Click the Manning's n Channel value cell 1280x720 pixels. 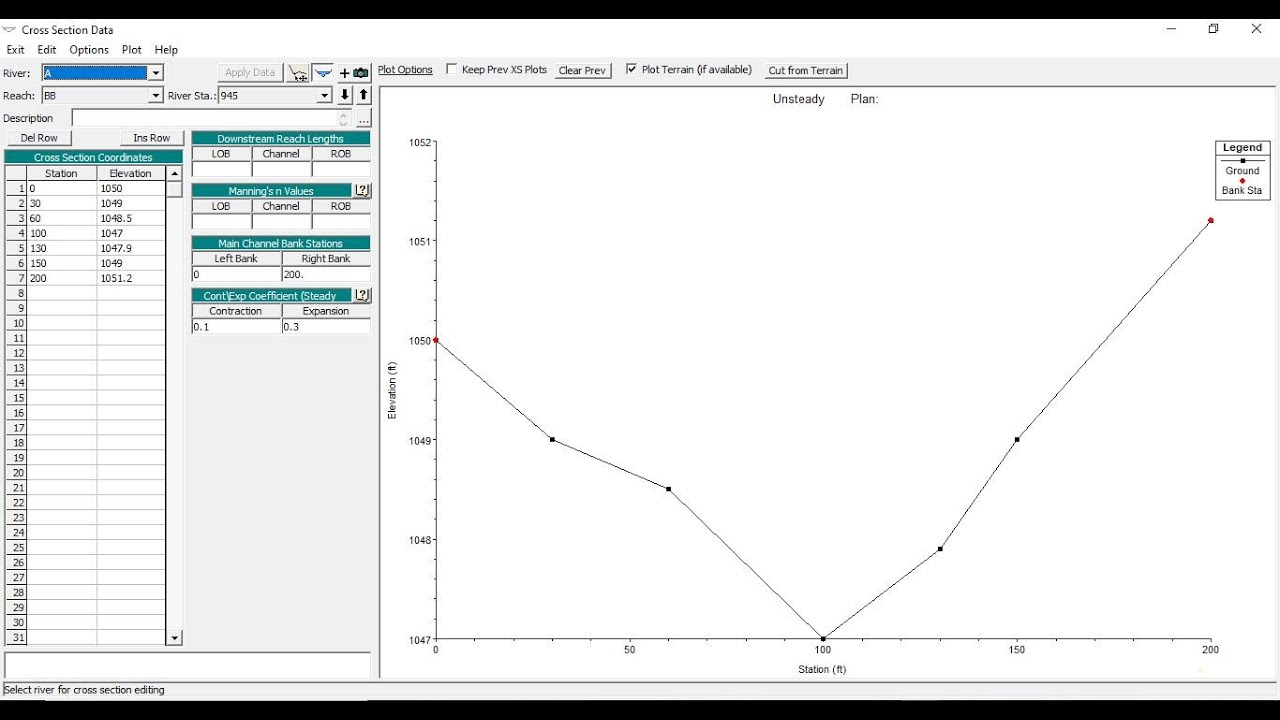pyautogui.click(x=281, y=222)
